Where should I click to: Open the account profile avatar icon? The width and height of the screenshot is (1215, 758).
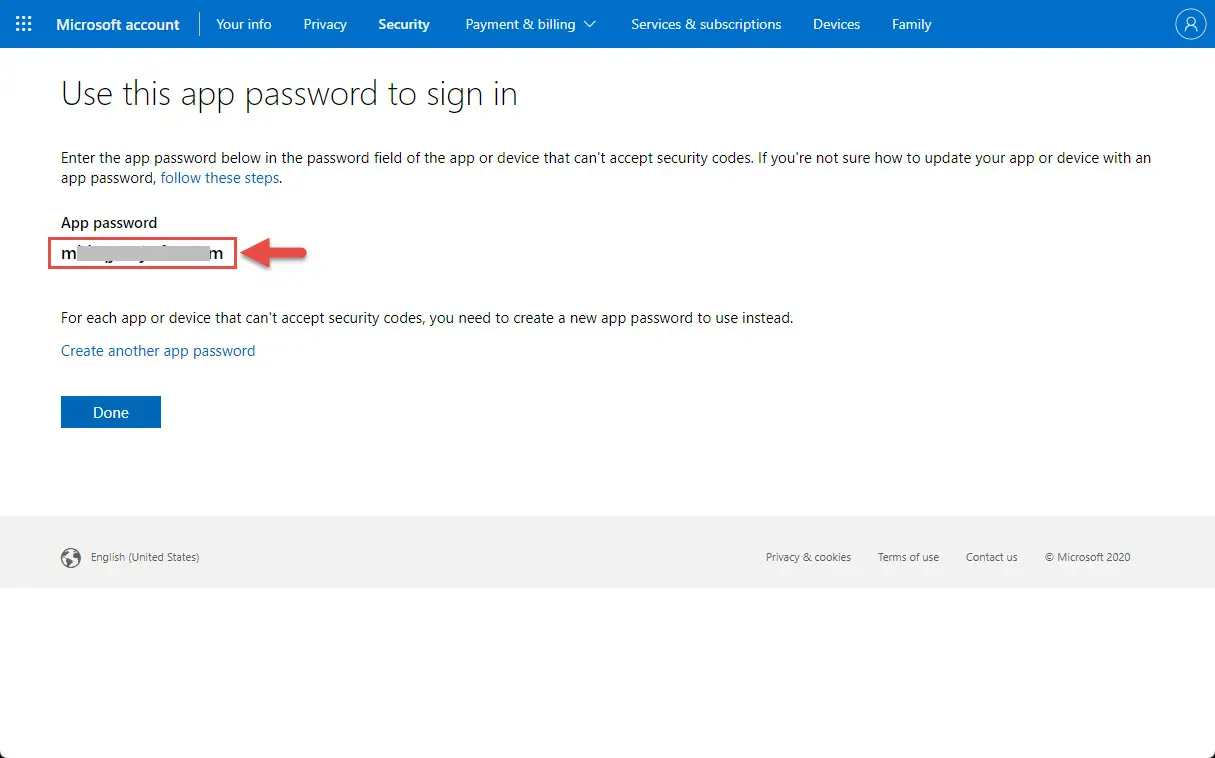coord(1190,24)
